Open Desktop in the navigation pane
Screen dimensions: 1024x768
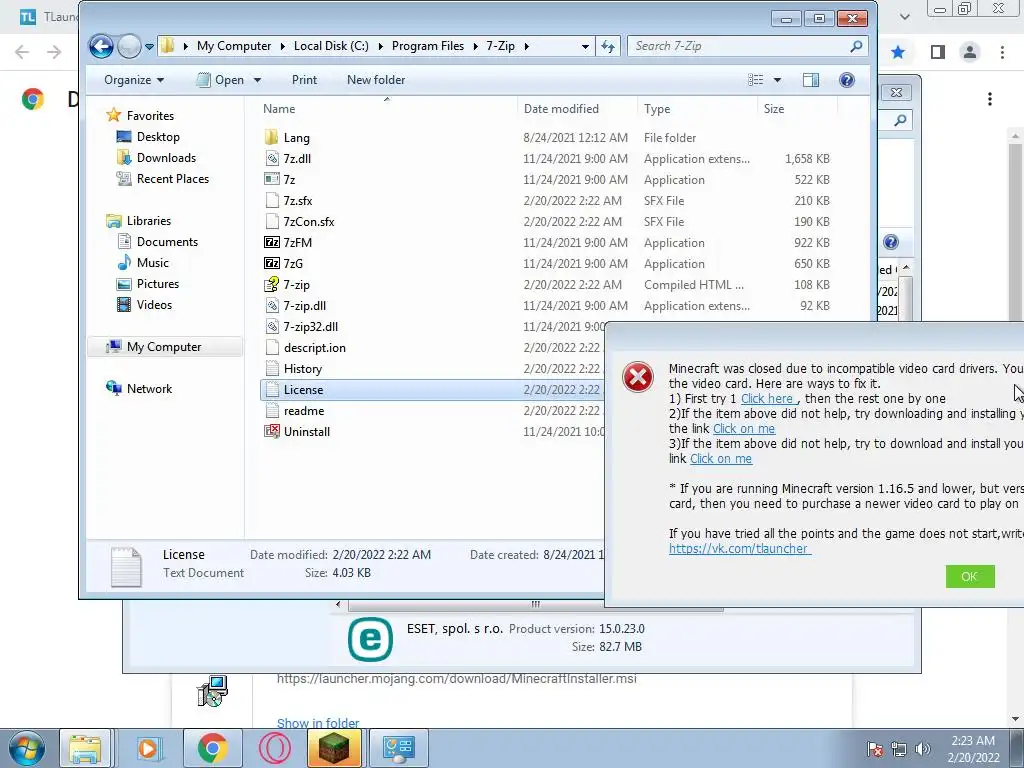[x=158, y=136]
